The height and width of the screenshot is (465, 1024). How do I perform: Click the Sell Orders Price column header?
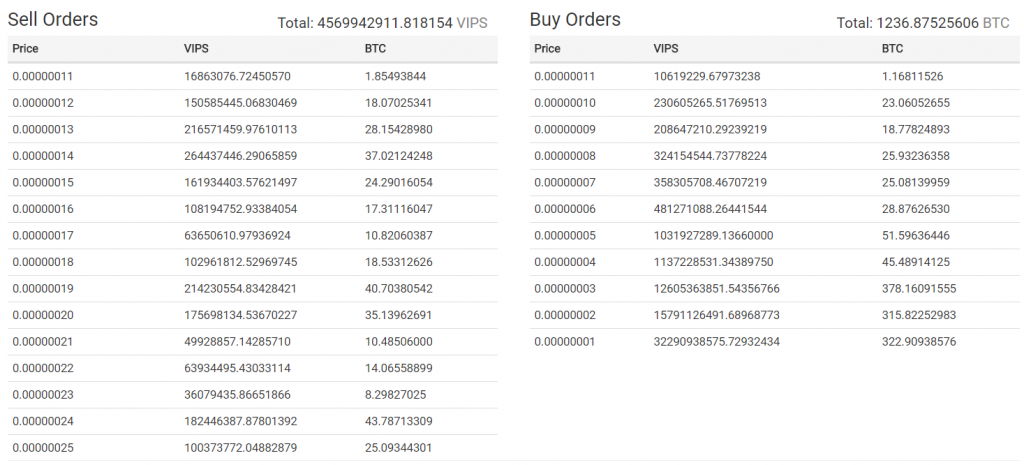(25, 48)
